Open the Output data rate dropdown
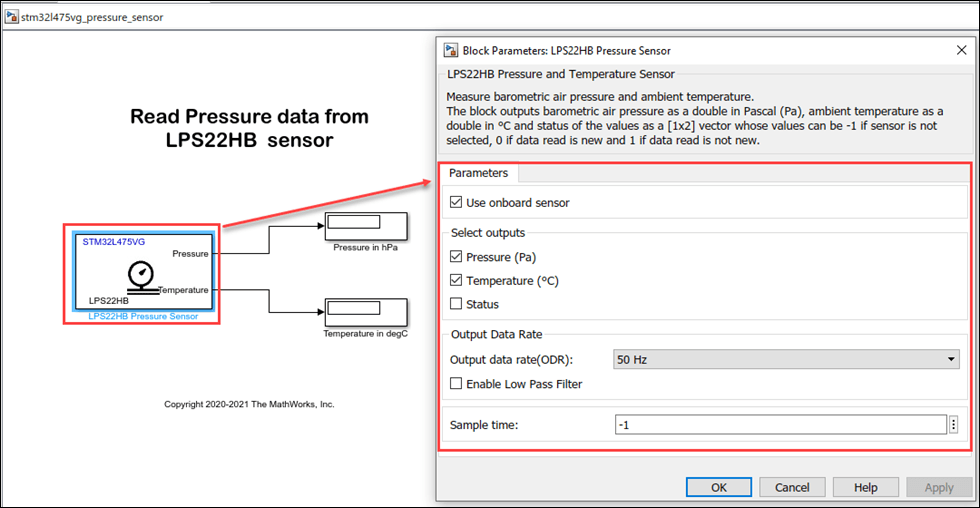The width and height of the screenshot is (980, 508). [785, 360]
